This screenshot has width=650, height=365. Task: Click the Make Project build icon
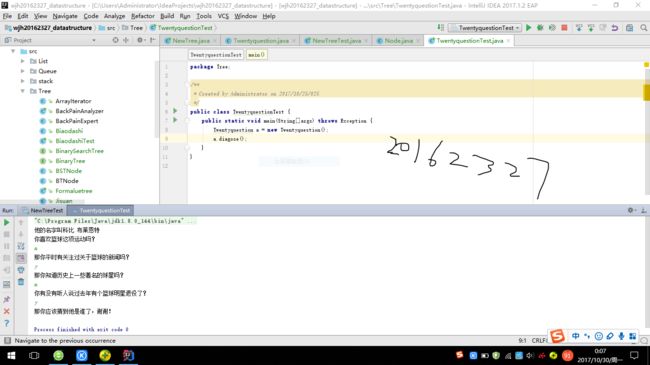point(441,28)
